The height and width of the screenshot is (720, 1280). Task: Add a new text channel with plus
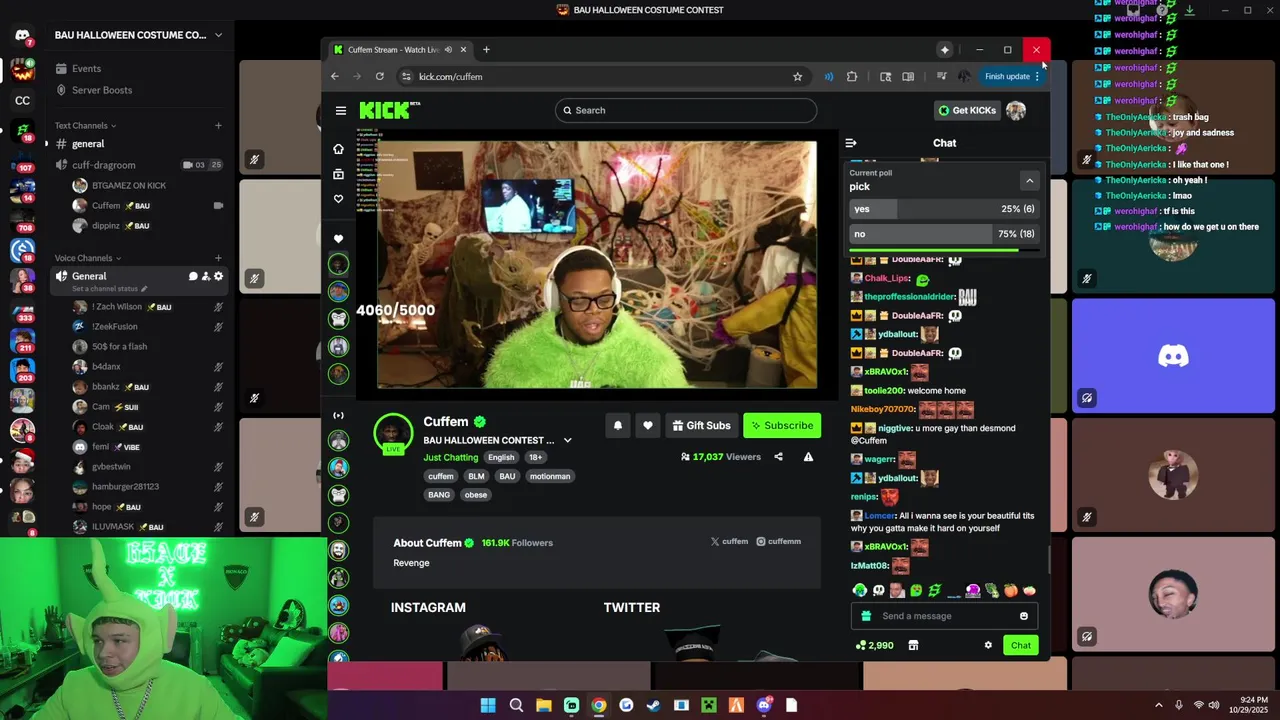coord(218,125)
